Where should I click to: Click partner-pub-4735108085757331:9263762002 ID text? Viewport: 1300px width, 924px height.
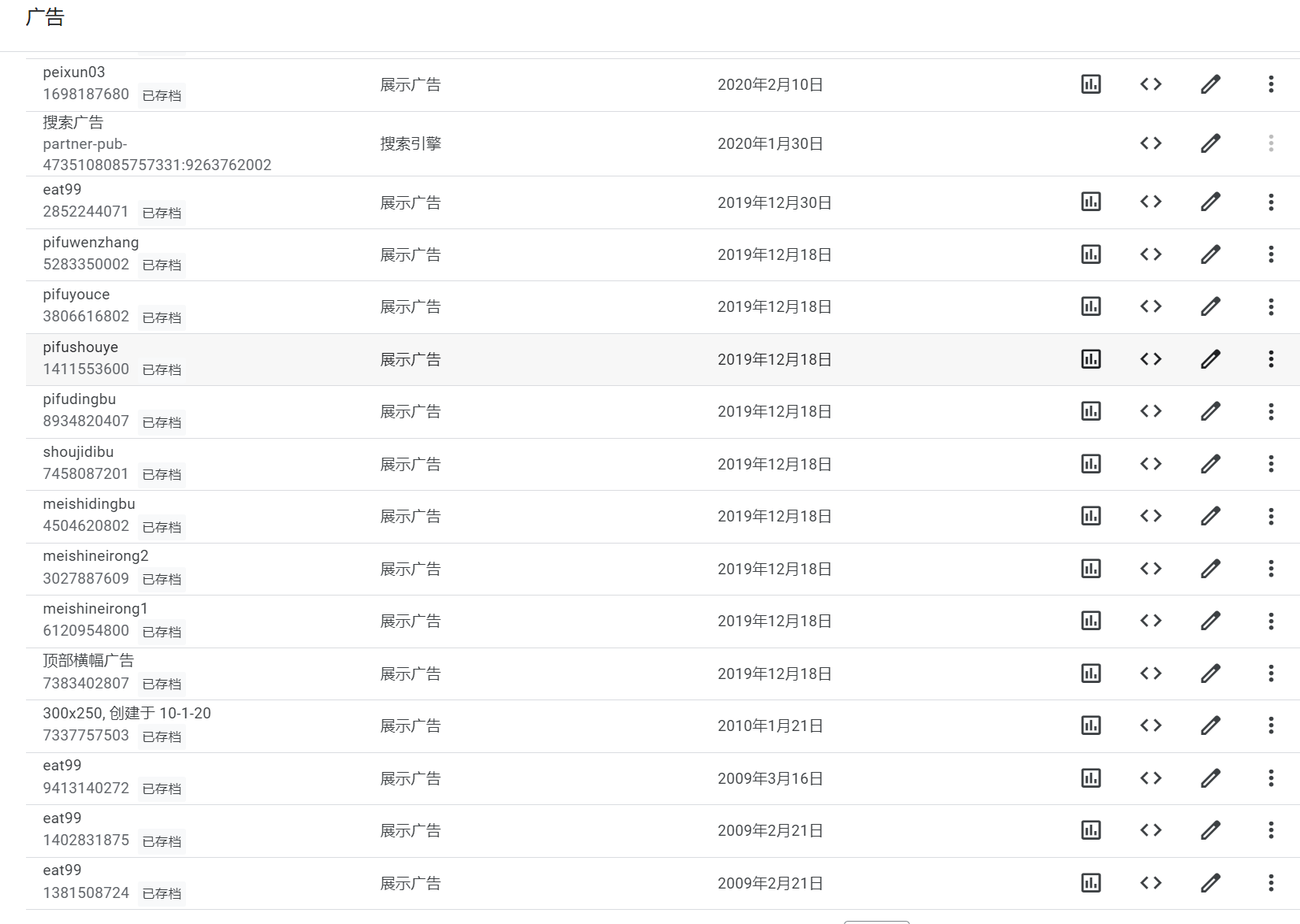pos(157,154)
